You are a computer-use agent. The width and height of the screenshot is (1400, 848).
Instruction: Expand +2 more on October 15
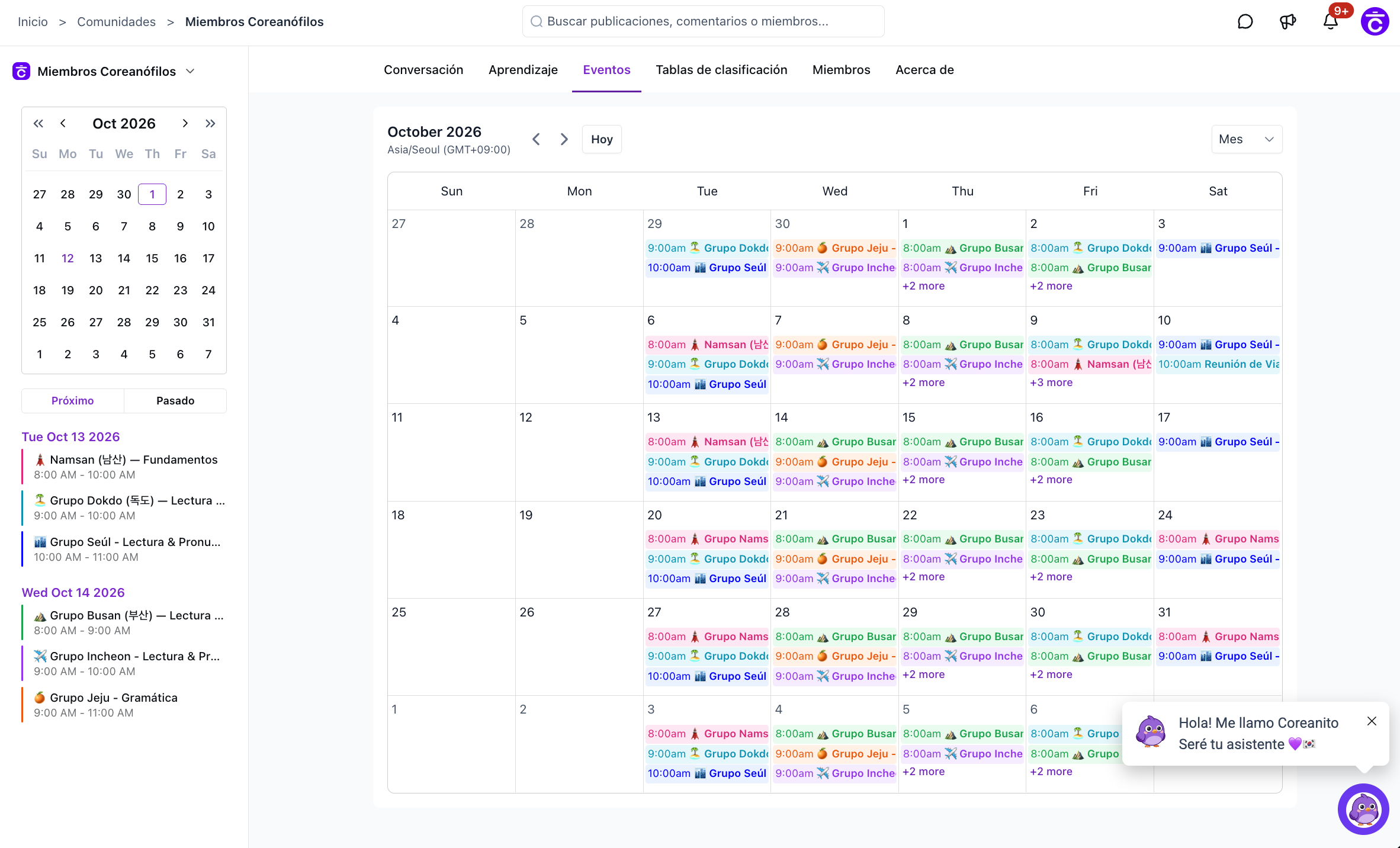[x=923, y=480]
